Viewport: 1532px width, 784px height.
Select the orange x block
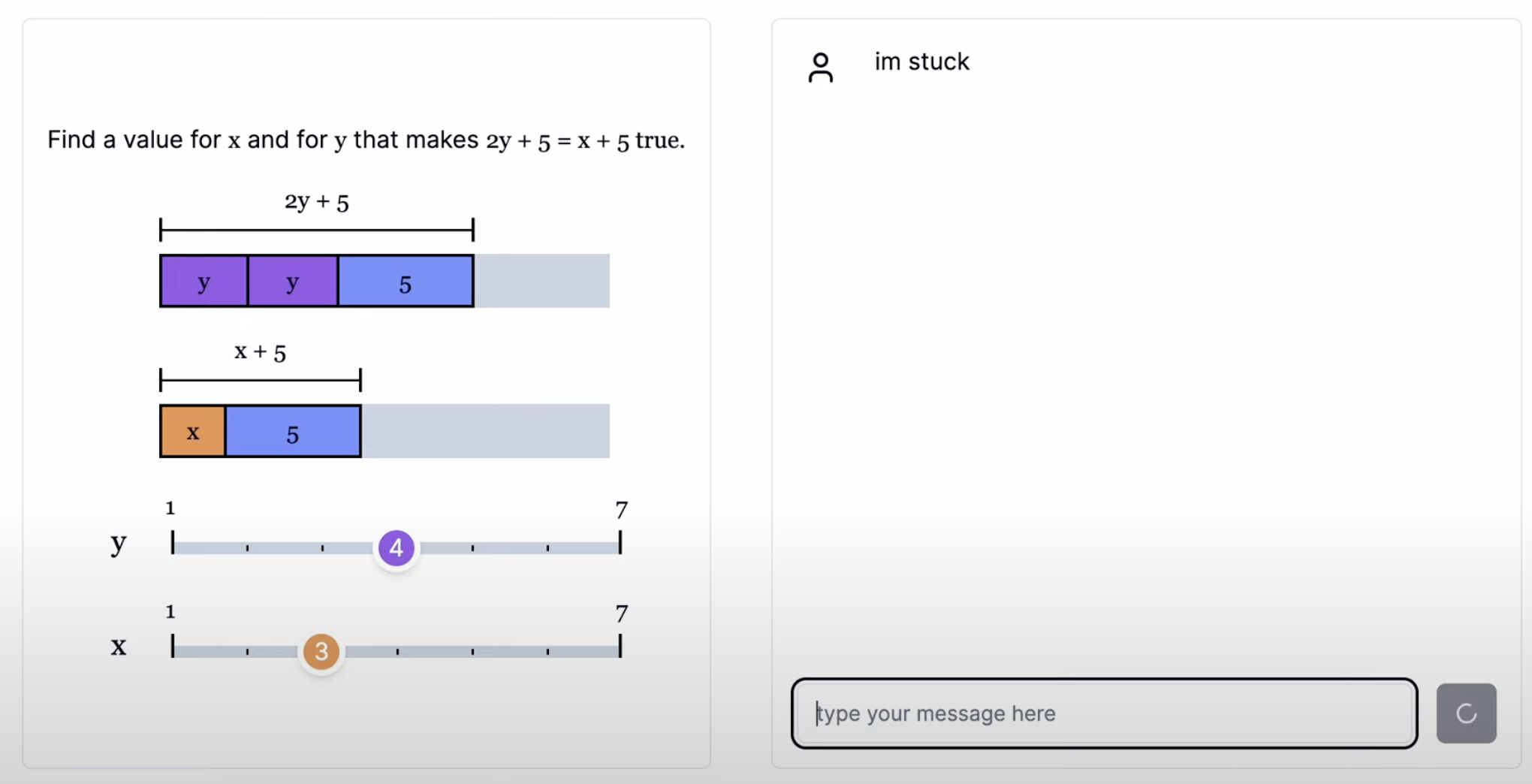tap(193, 432)
